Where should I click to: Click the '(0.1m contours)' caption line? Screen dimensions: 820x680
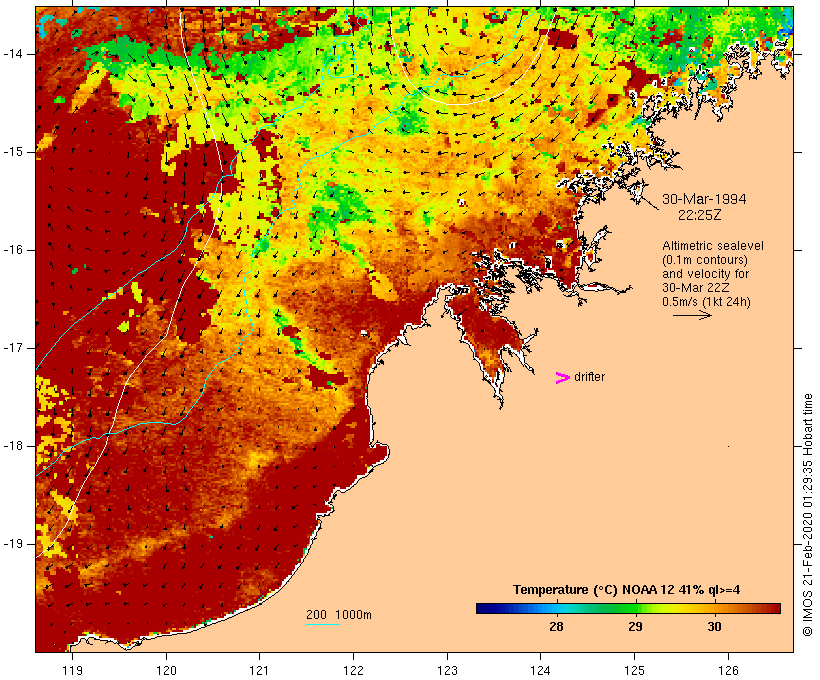click(x=705, y=260)
